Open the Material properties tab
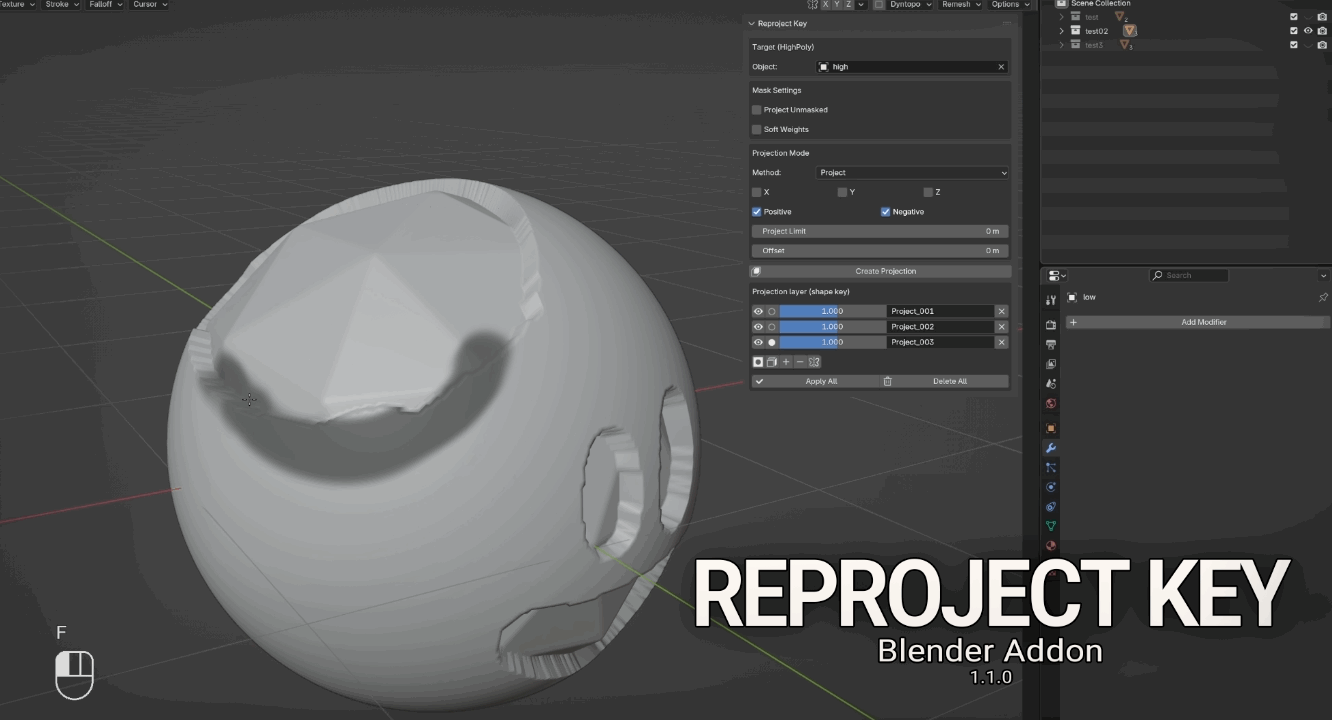The image size is (1332, 720). point(1051,546)
